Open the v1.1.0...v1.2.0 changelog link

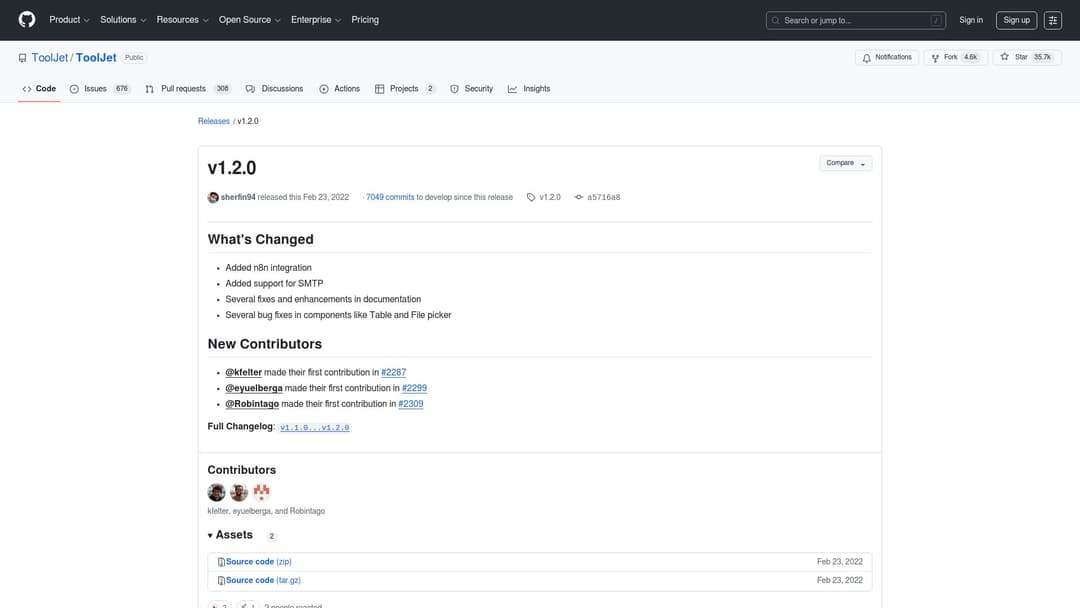click(315, 428)
